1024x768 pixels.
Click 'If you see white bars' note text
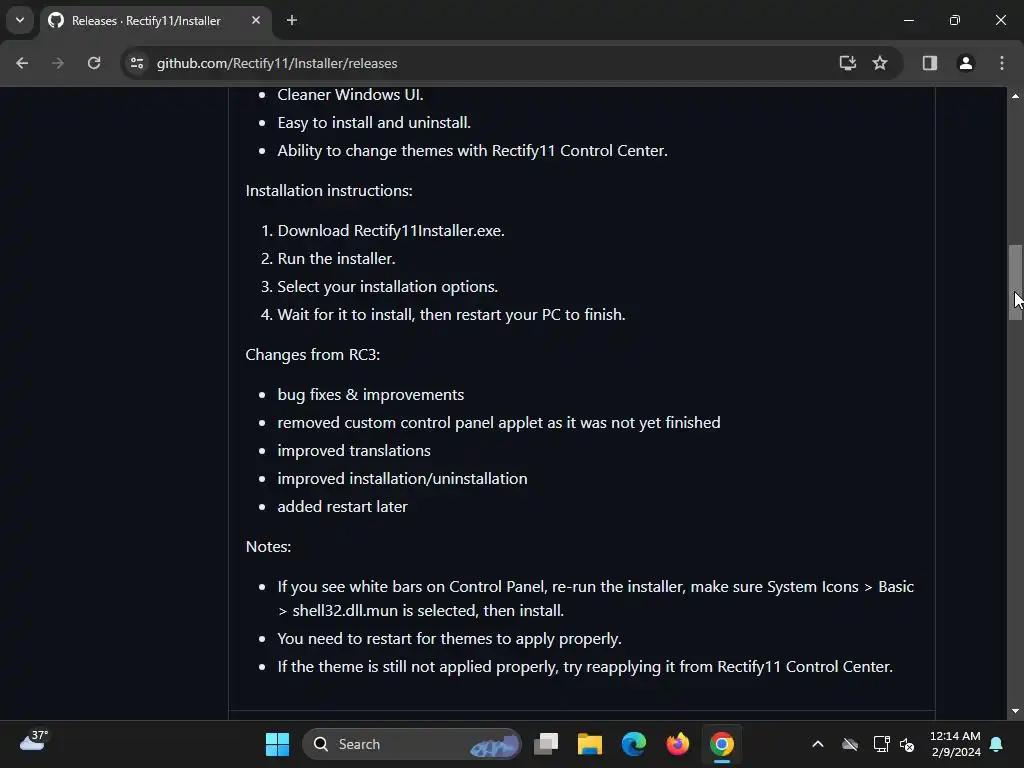[x=595, y=598]
